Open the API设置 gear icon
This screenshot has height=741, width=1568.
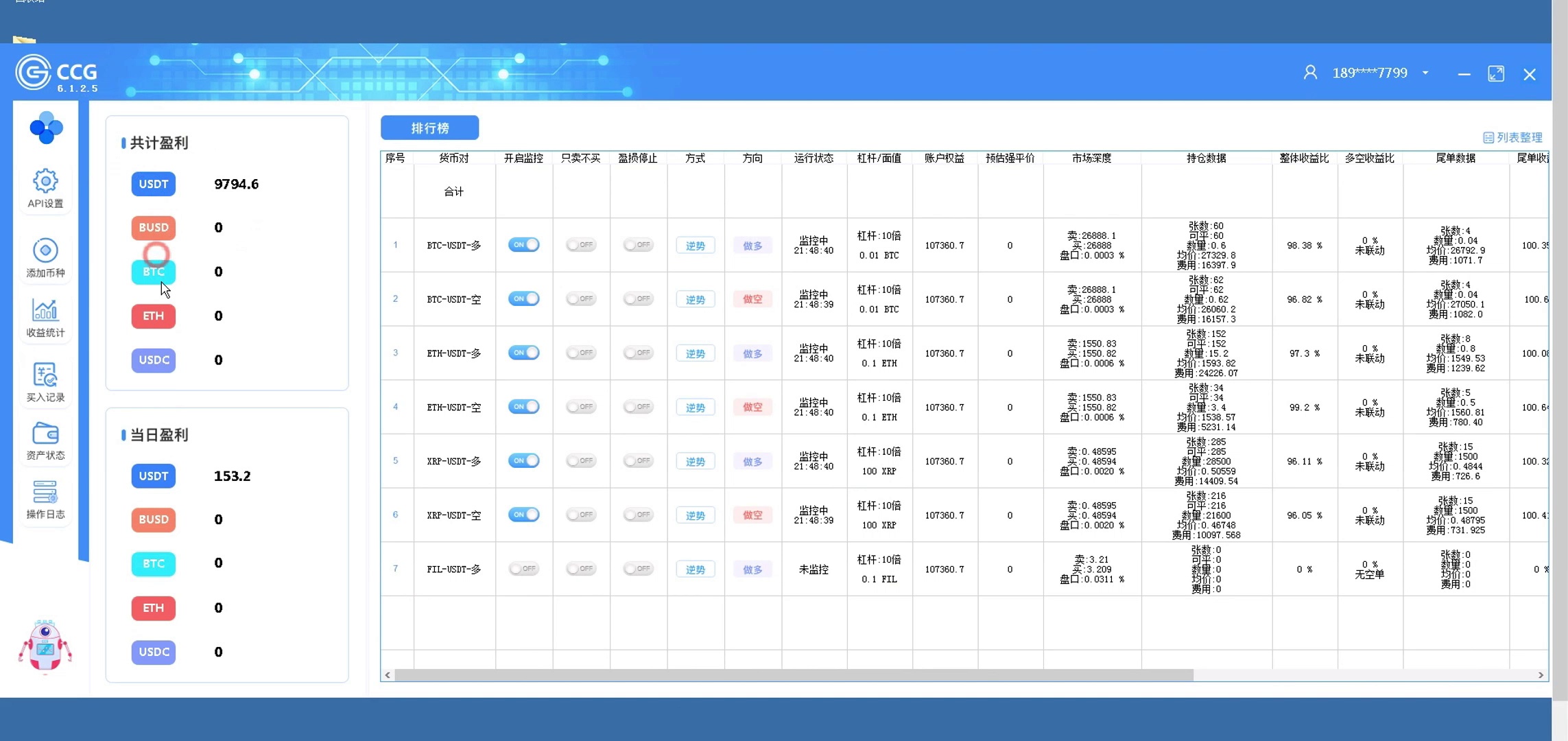pos(45,182)
